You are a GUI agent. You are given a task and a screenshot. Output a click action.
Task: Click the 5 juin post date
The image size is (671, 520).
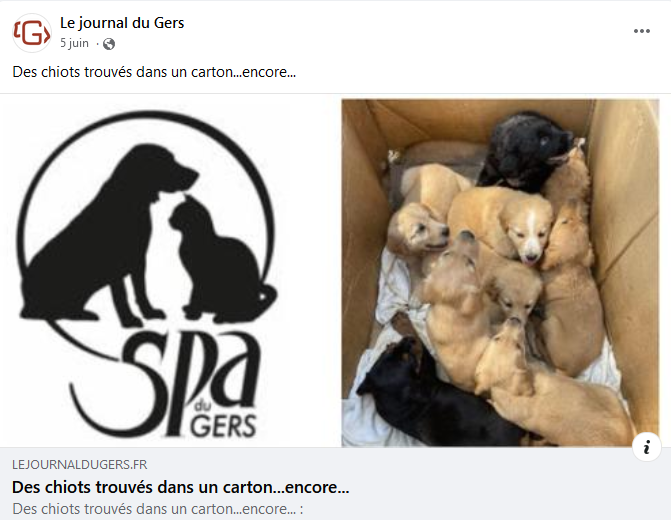point(74,43)
